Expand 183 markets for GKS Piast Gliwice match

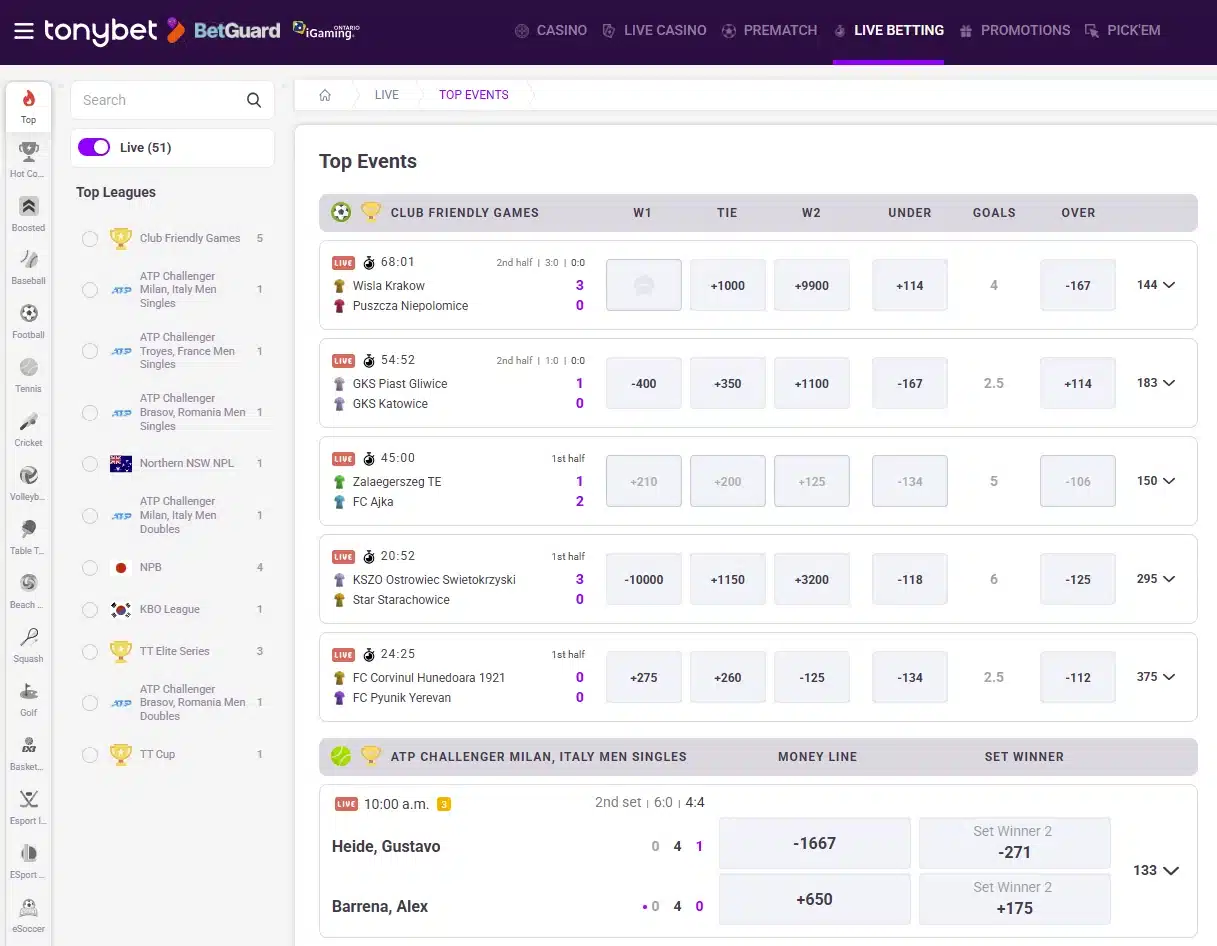(x=1156, y=383)
